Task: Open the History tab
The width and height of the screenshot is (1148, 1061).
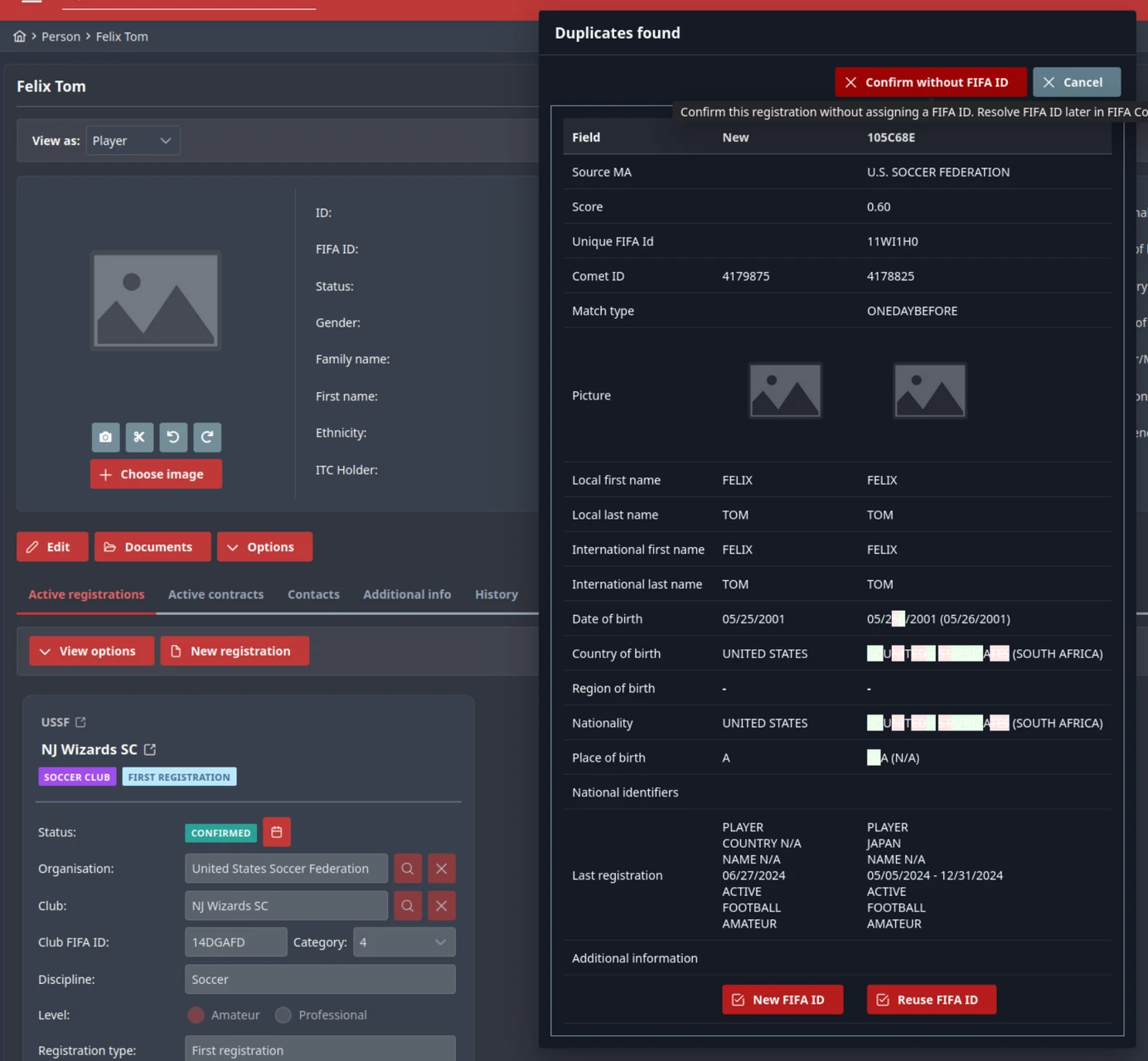Action: tap(496, 594)
